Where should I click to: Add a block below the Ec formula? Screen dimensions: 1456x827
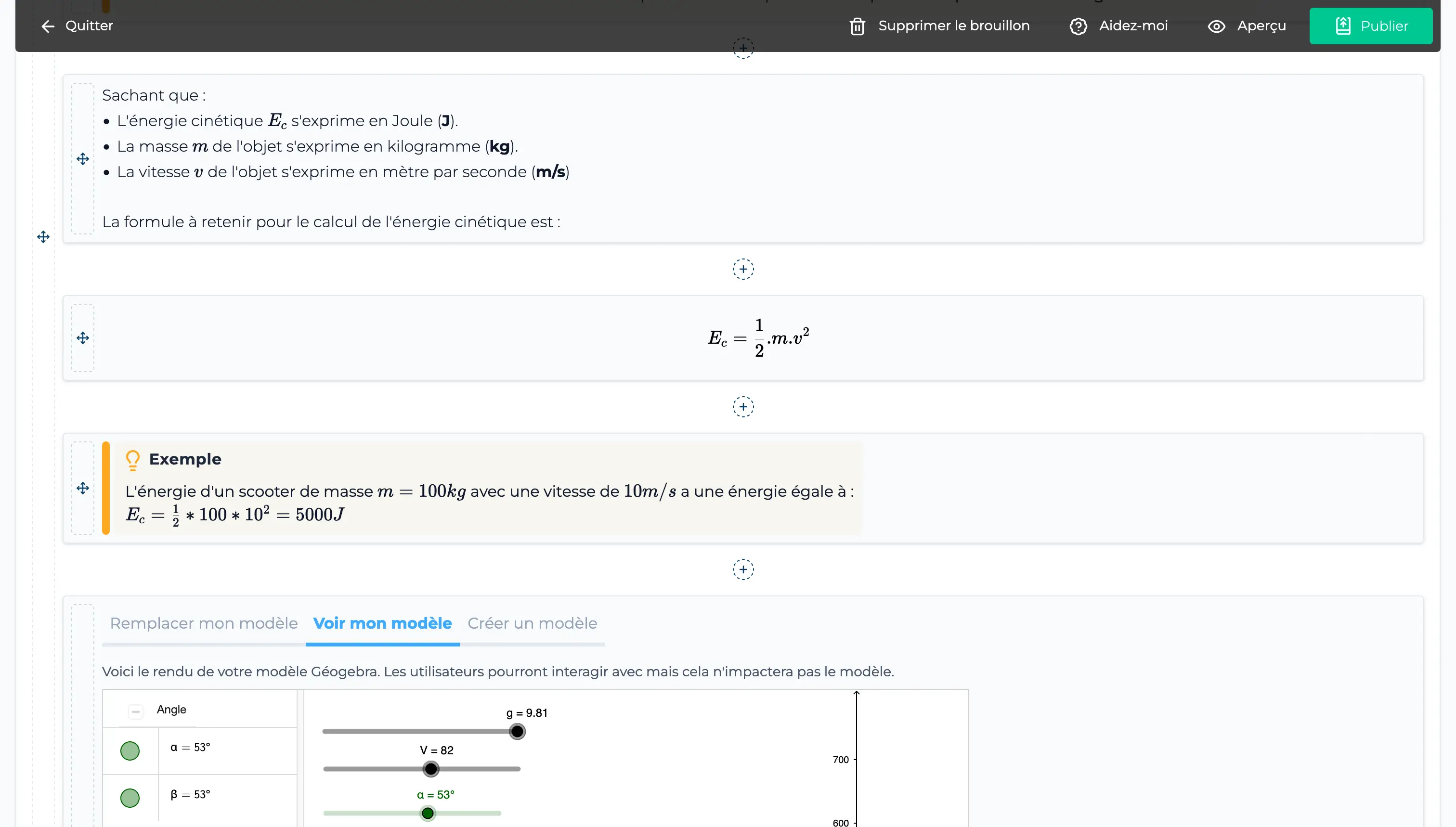coord(742,407)
